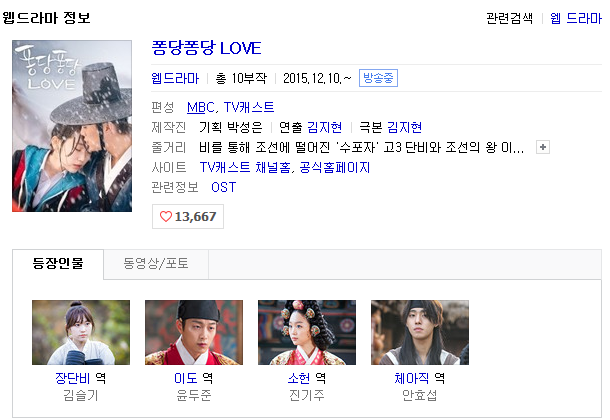
Task: Select the 등장인물 tab
Action: pyautogui.click(x=58, y=264)
